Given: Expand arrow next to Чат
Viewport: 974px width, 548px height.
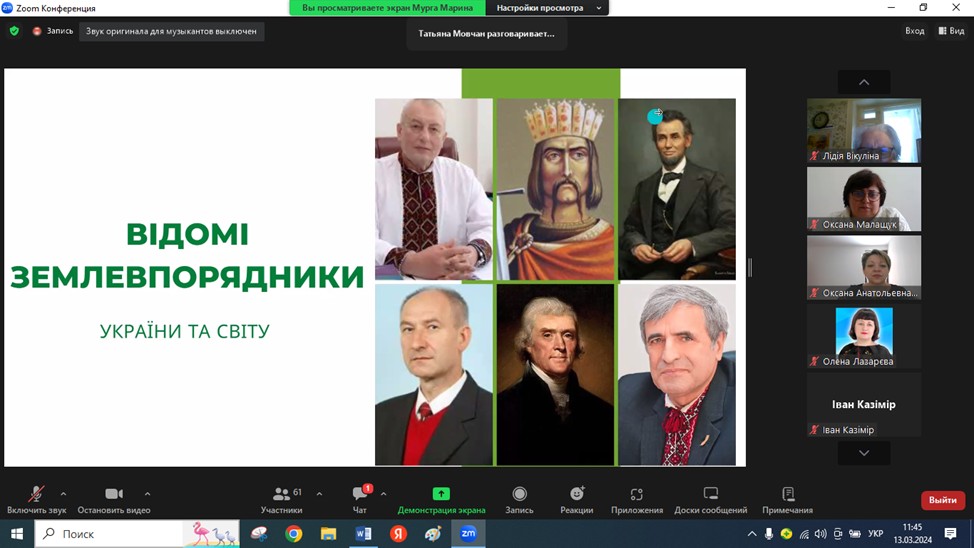Looking at the screenshot, I should point(383,494).
